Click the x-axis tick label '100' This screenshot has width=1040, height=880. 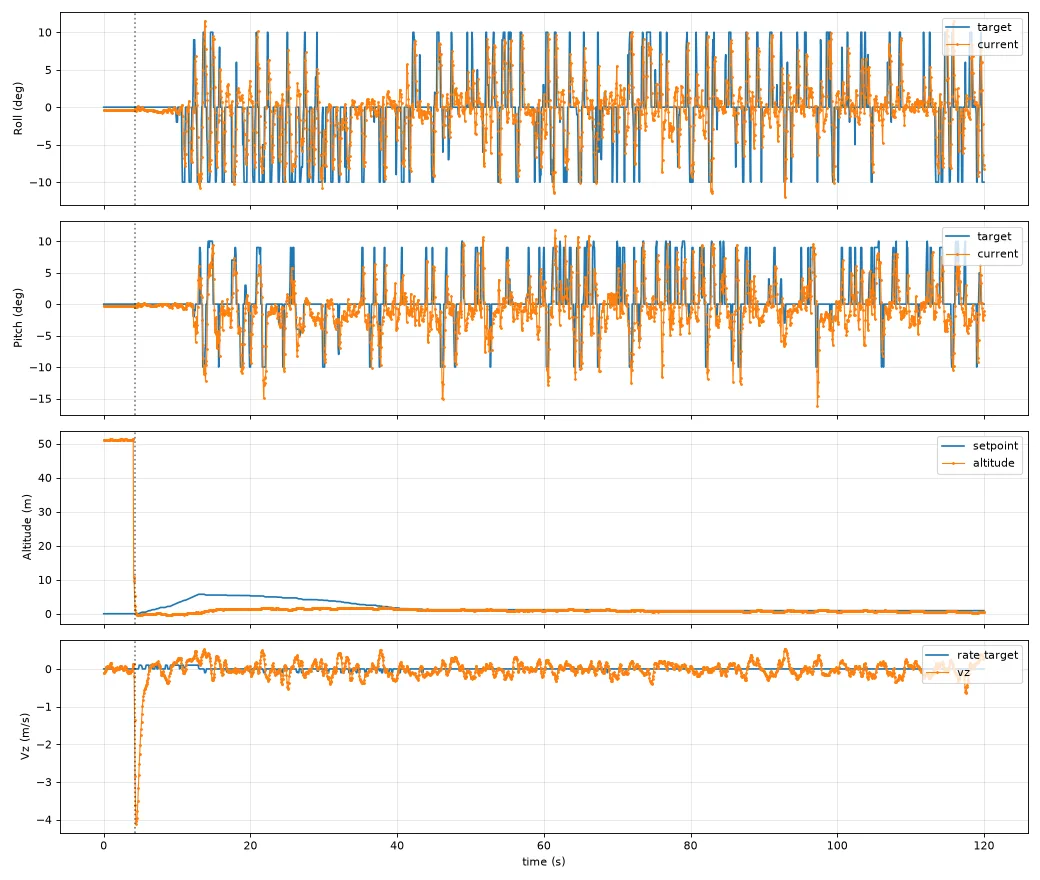837,846
